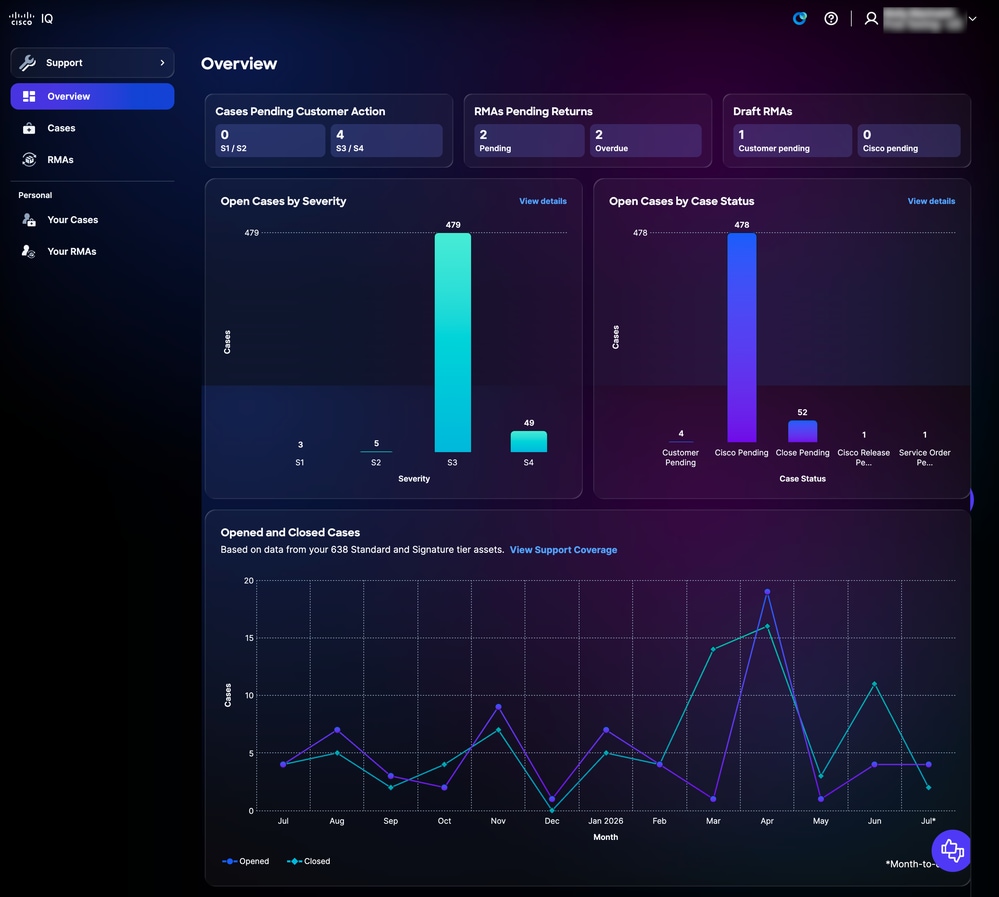Click the Your Cases person icon
The image size is (999, 897).
[29, 220]
